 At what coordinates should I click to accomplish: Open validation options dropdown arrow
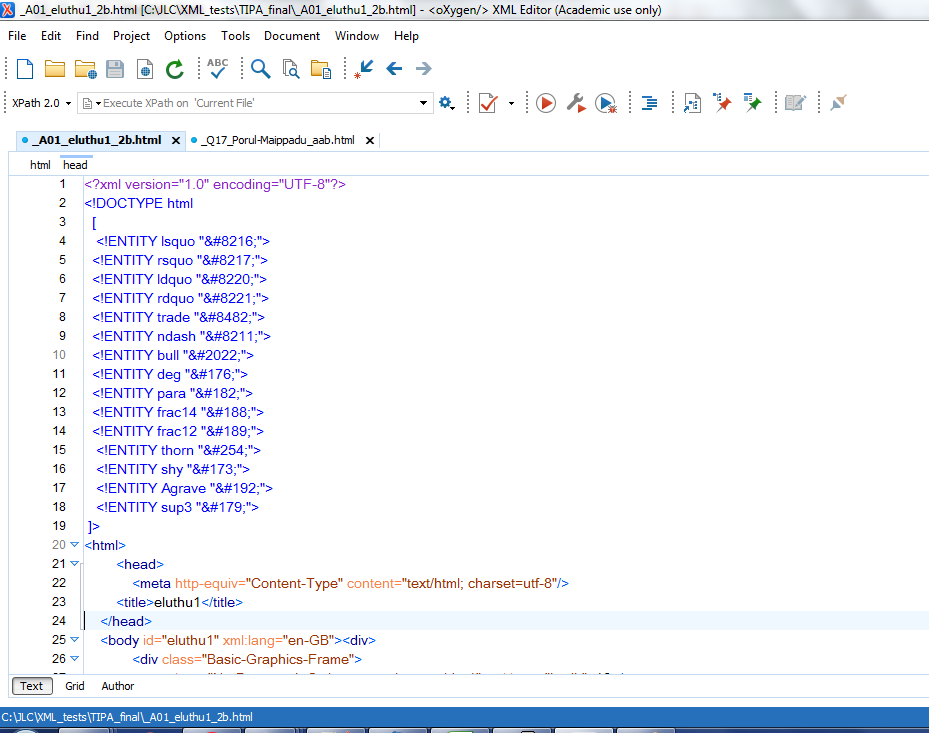pos(511,103)
